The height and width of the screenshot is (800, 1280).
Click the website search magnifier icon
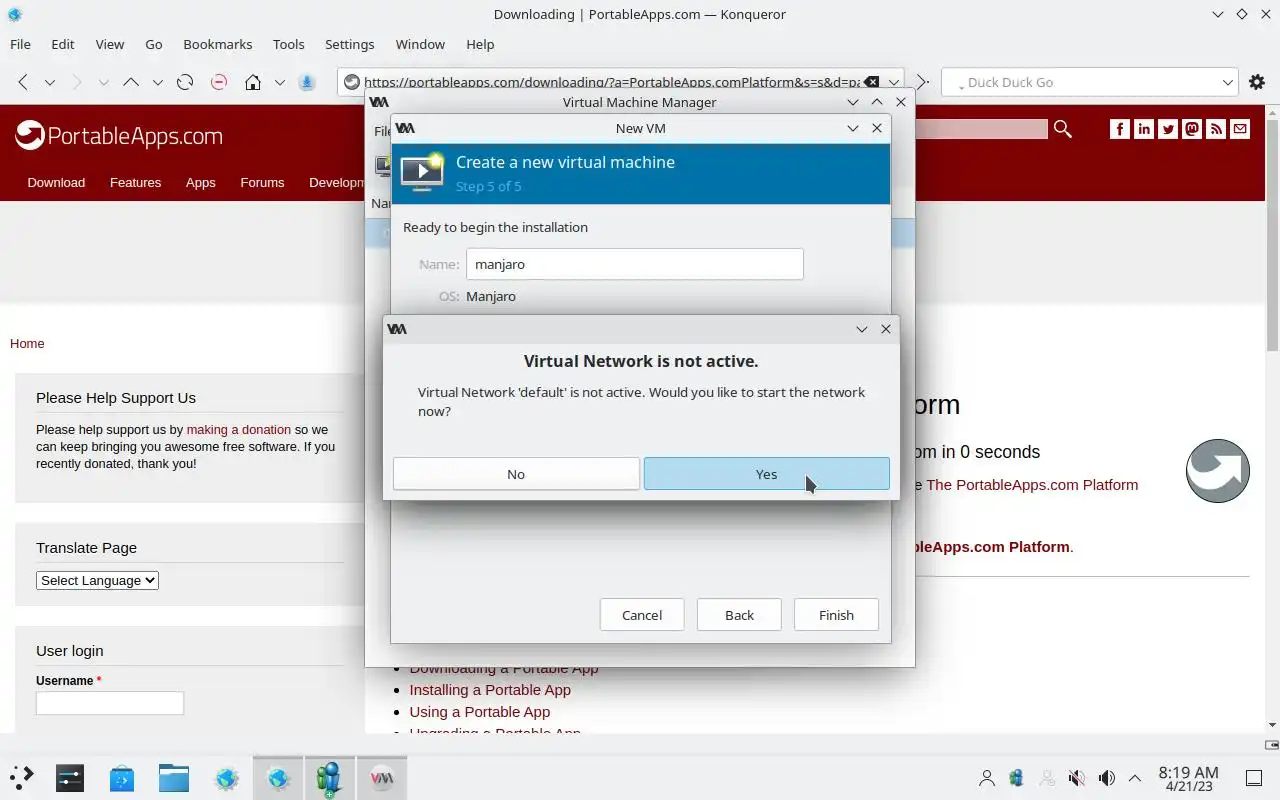(x=1062, y=129)
